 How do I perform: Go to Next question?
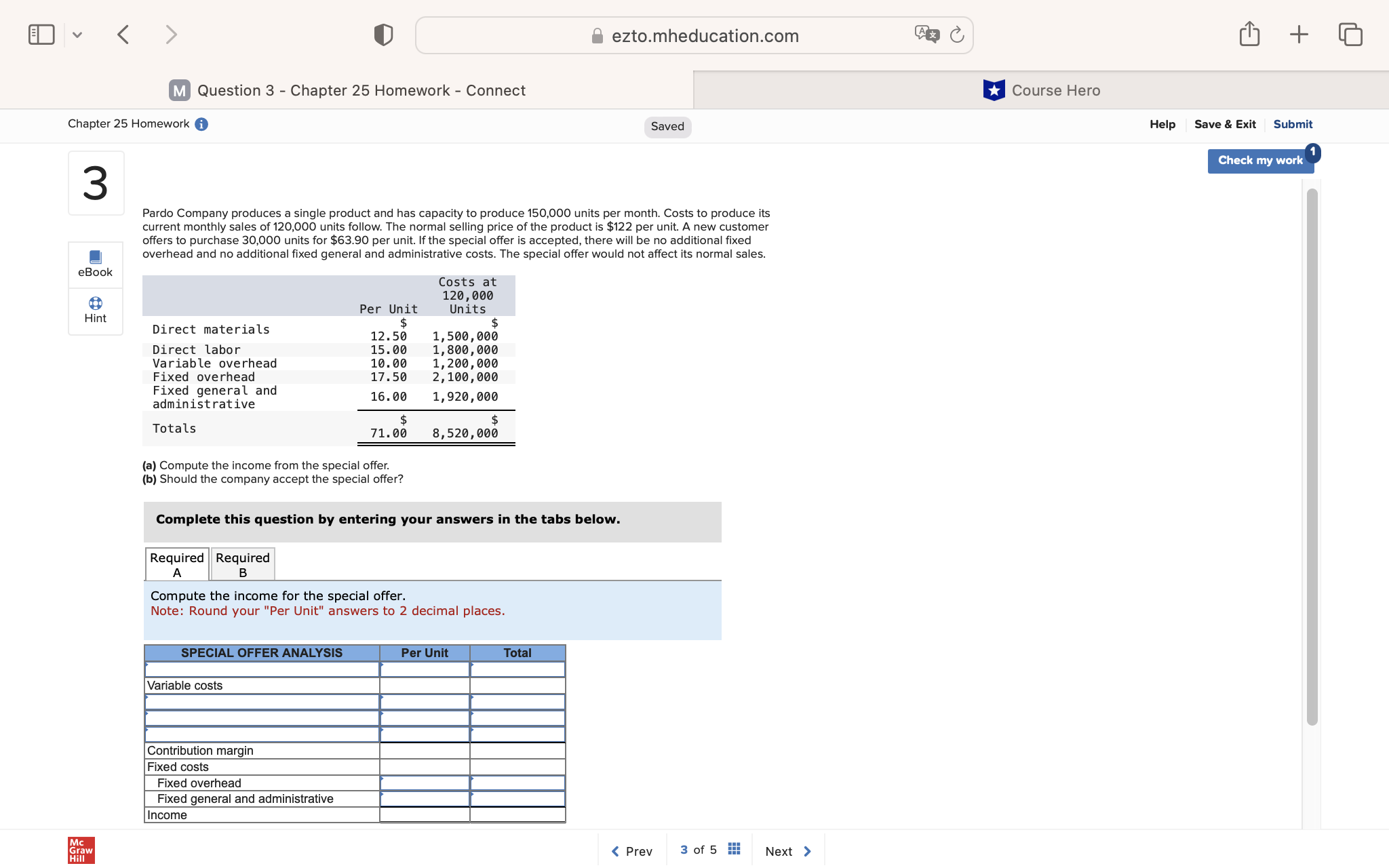pyautogui.click(x=787, y=851)
